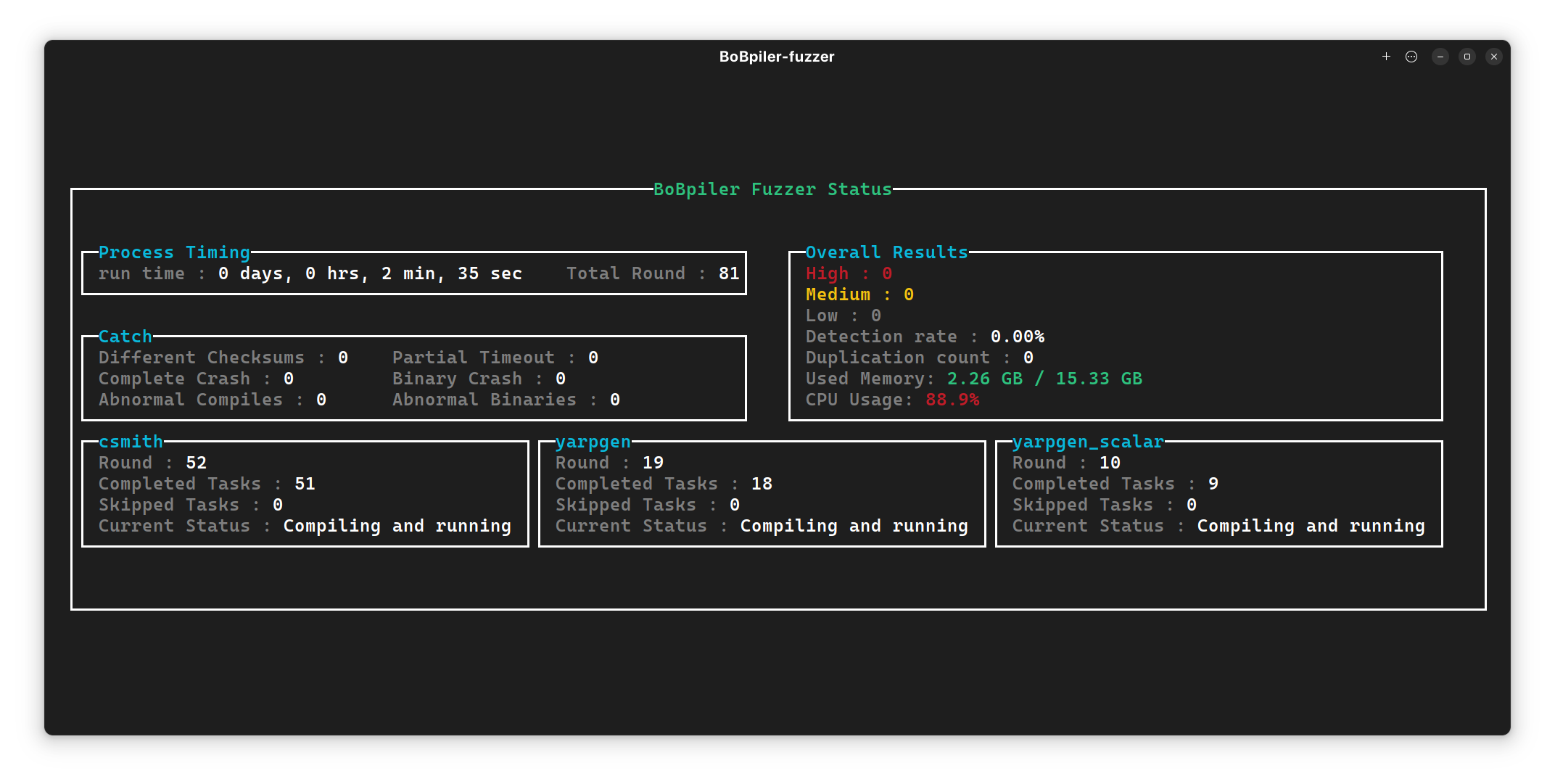Viewport: 1555px width, 784px height.
Task: Click the red CPU Usage percentage
Action: click(x=952, y=400)
